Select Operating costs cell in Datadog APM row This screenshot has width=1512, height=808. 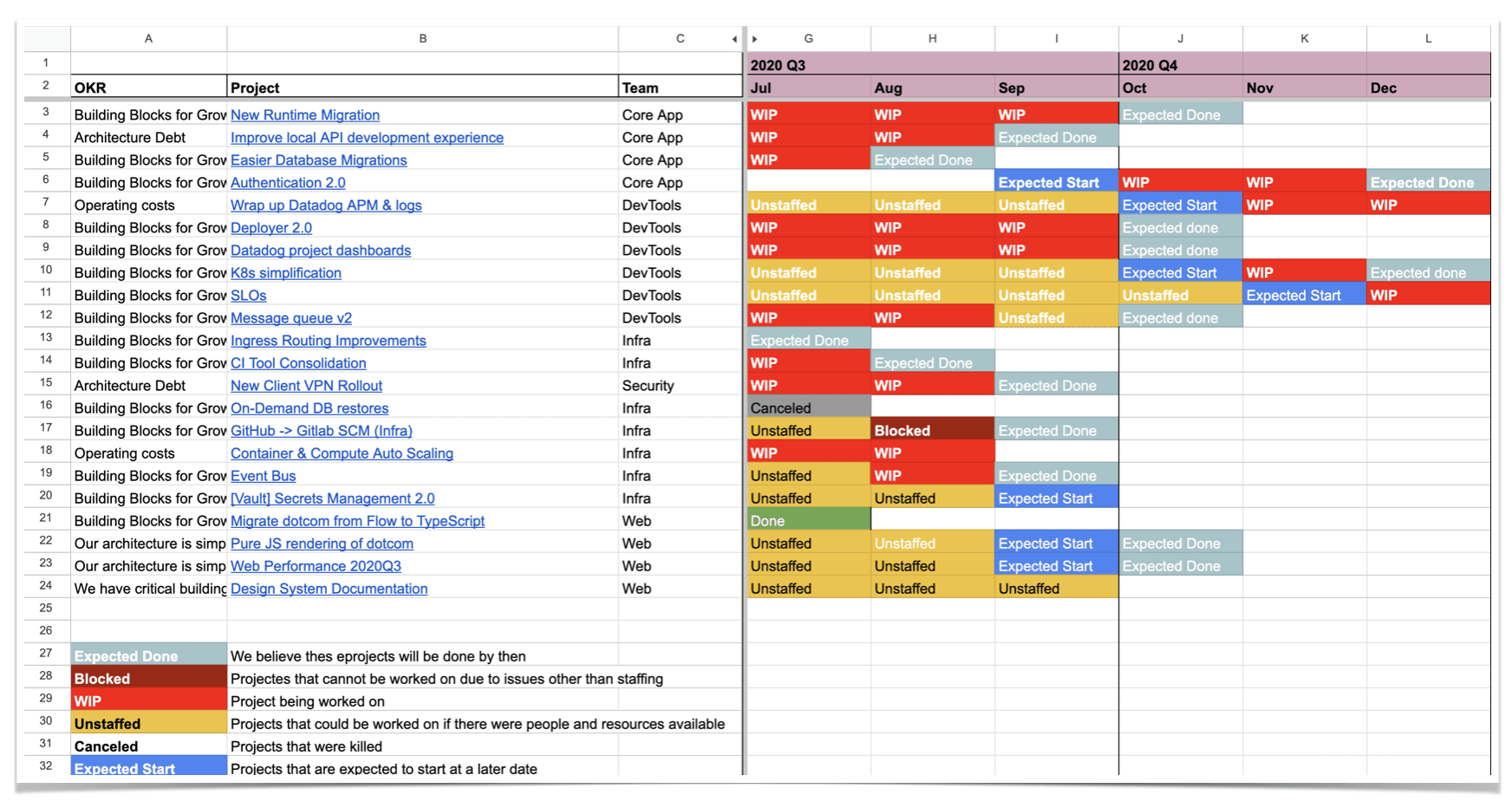coord(148,204)
